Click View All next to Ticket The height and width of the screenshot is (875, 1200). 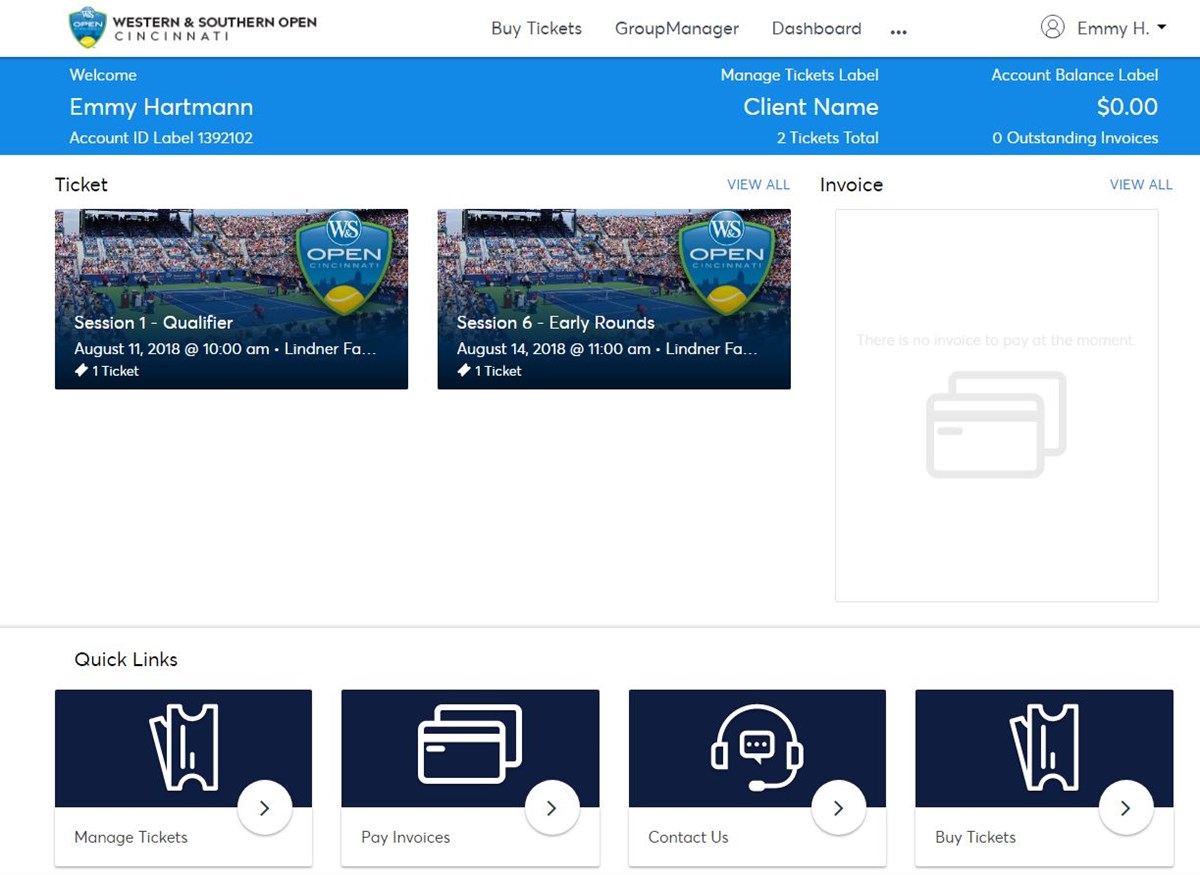pyautogui.click(x=758, y=185)
